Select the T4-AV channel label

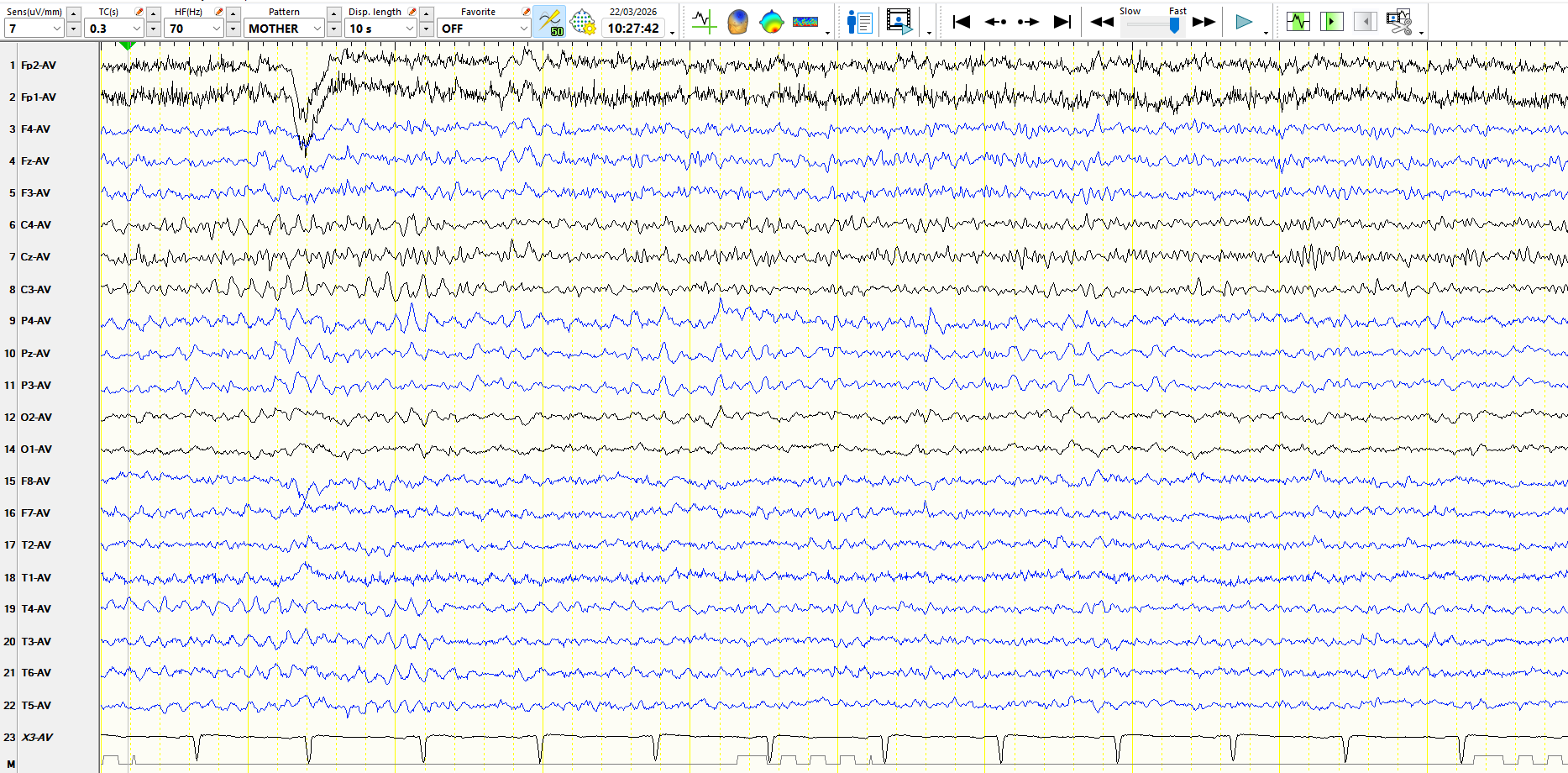(36, 609)
